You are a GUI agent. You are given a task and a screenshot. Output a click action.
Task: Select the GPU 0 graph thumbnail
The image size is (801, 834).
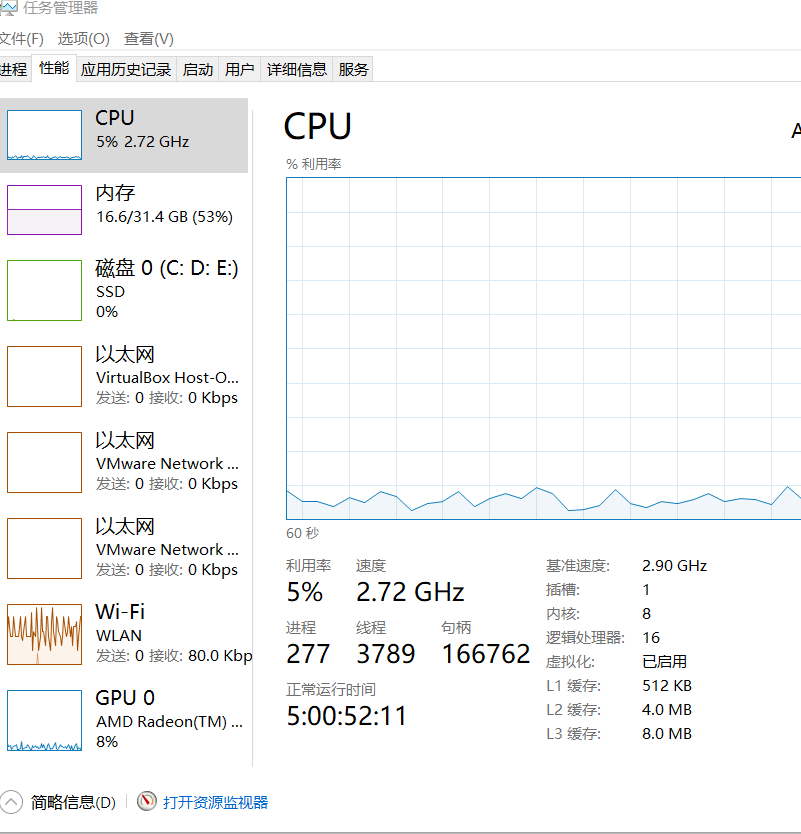(x=44, y=720)
